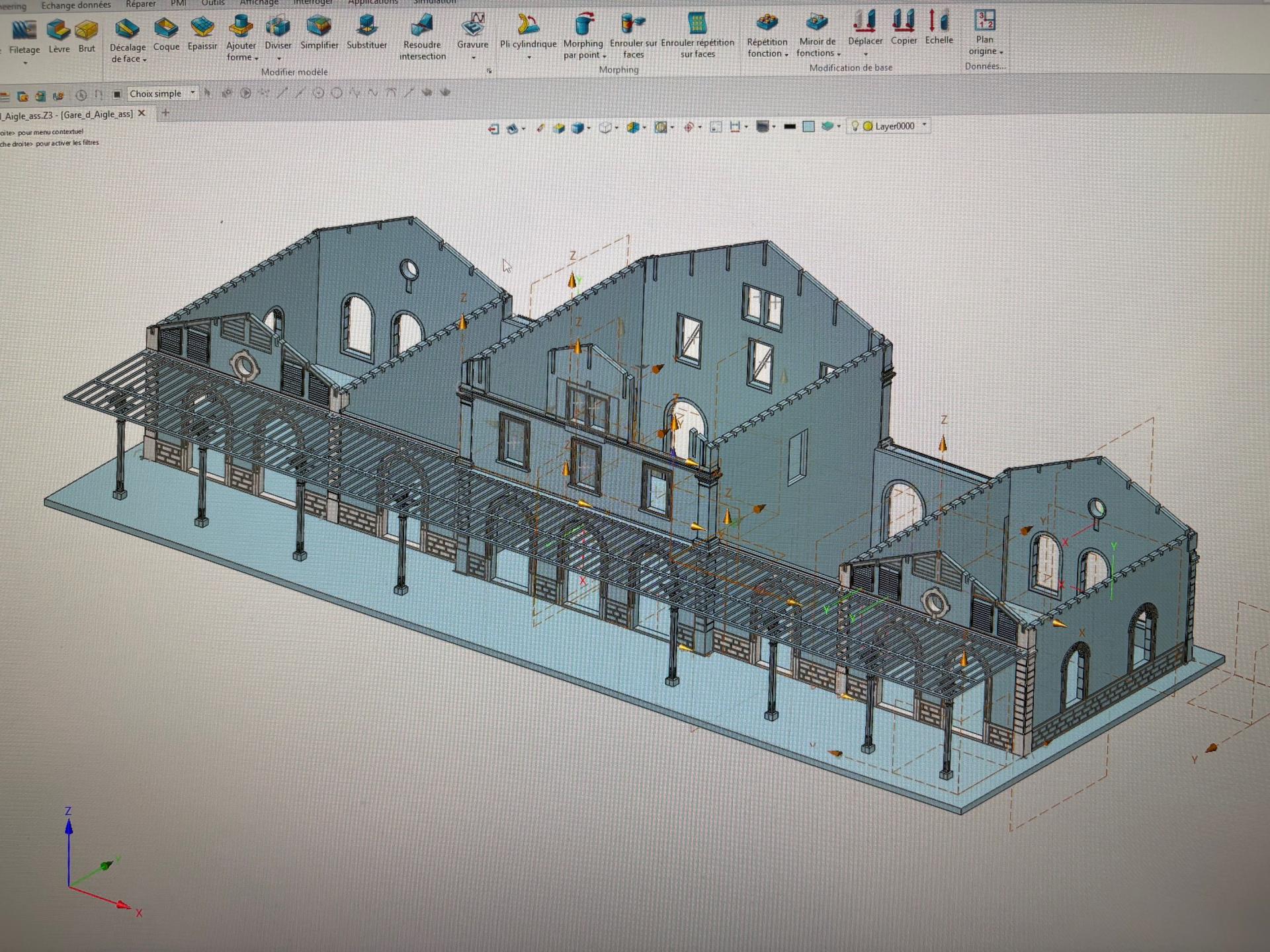Switch to Echange données ribbon tab

coord(76,5)
